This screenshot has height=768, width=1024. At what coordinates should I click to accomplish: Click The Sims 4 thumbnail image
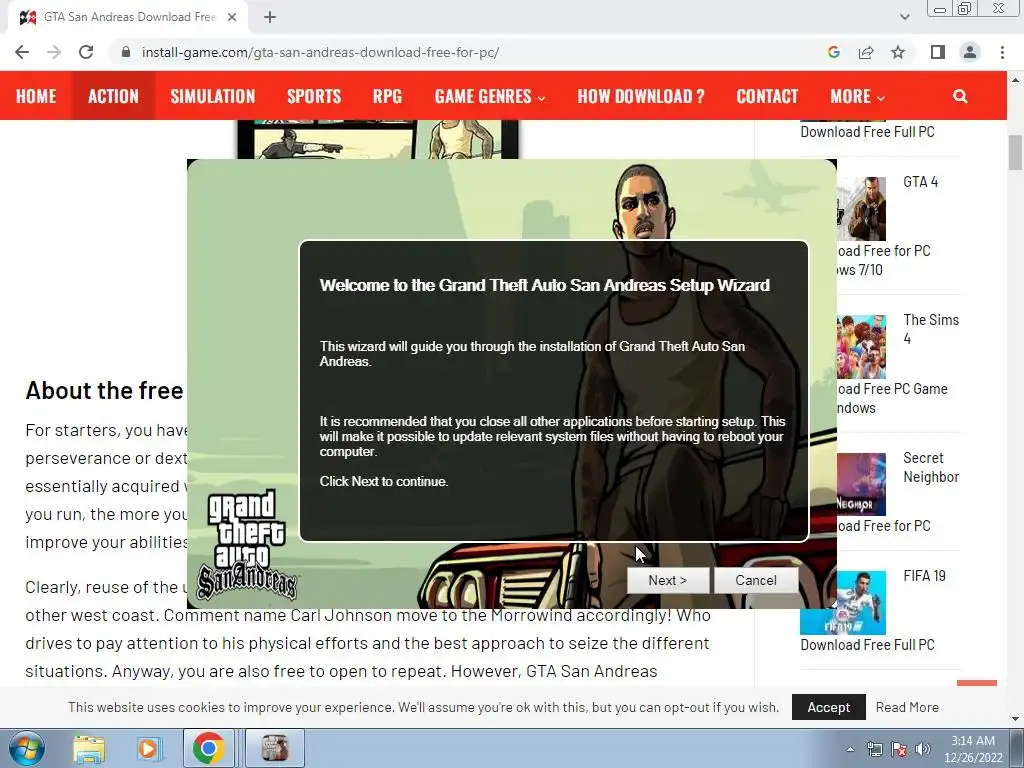(862, 347)
